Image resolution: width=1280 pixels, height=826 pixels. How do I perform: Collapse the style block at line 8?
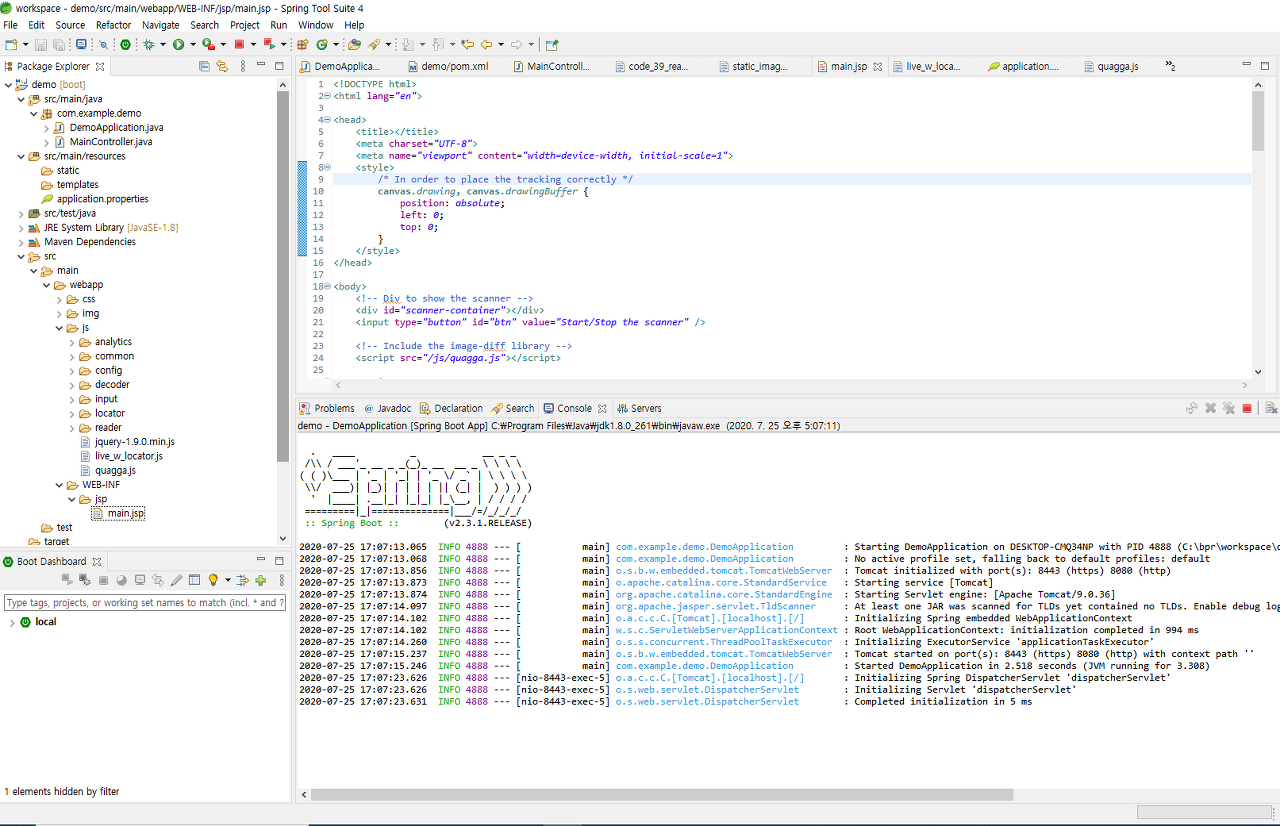pos(327,168)
